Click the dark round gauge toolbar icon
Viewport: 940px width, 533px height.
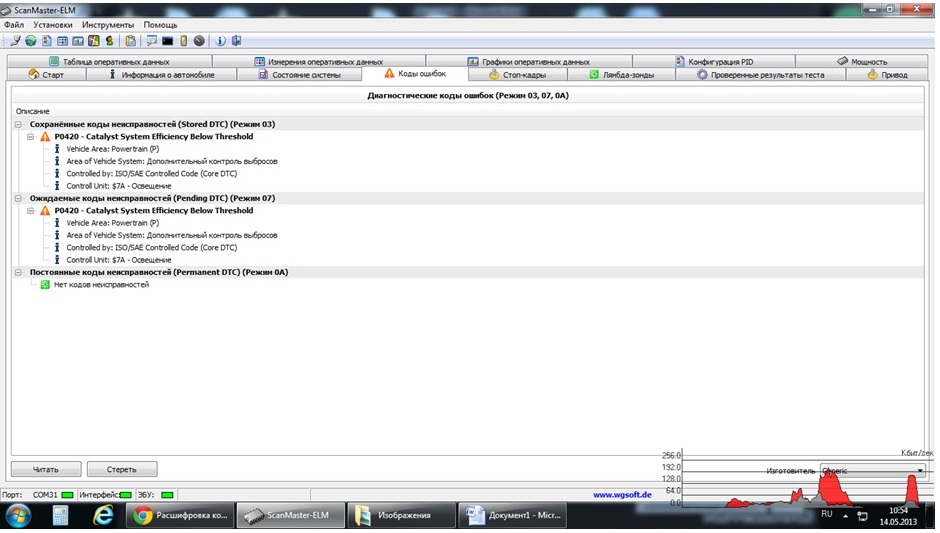click(x=199, y=41)
